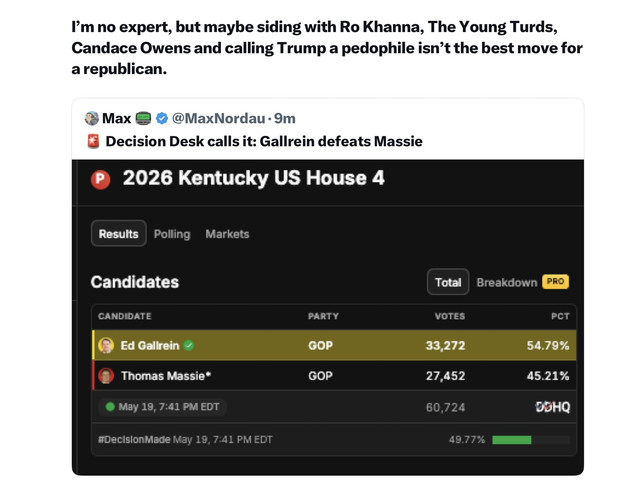Click Ed Gallrein's candidate photo
This screenshot has height=480, width=640.
[106, 346]
